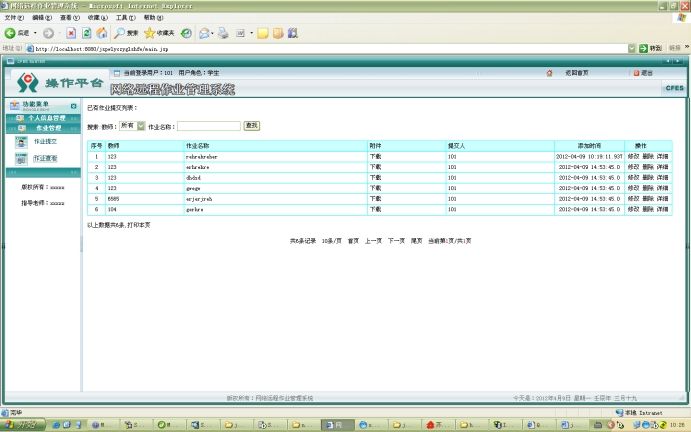Click the 打印本页 print link
Viewport: 691px width, 432px height.
(x=139, y=225)
